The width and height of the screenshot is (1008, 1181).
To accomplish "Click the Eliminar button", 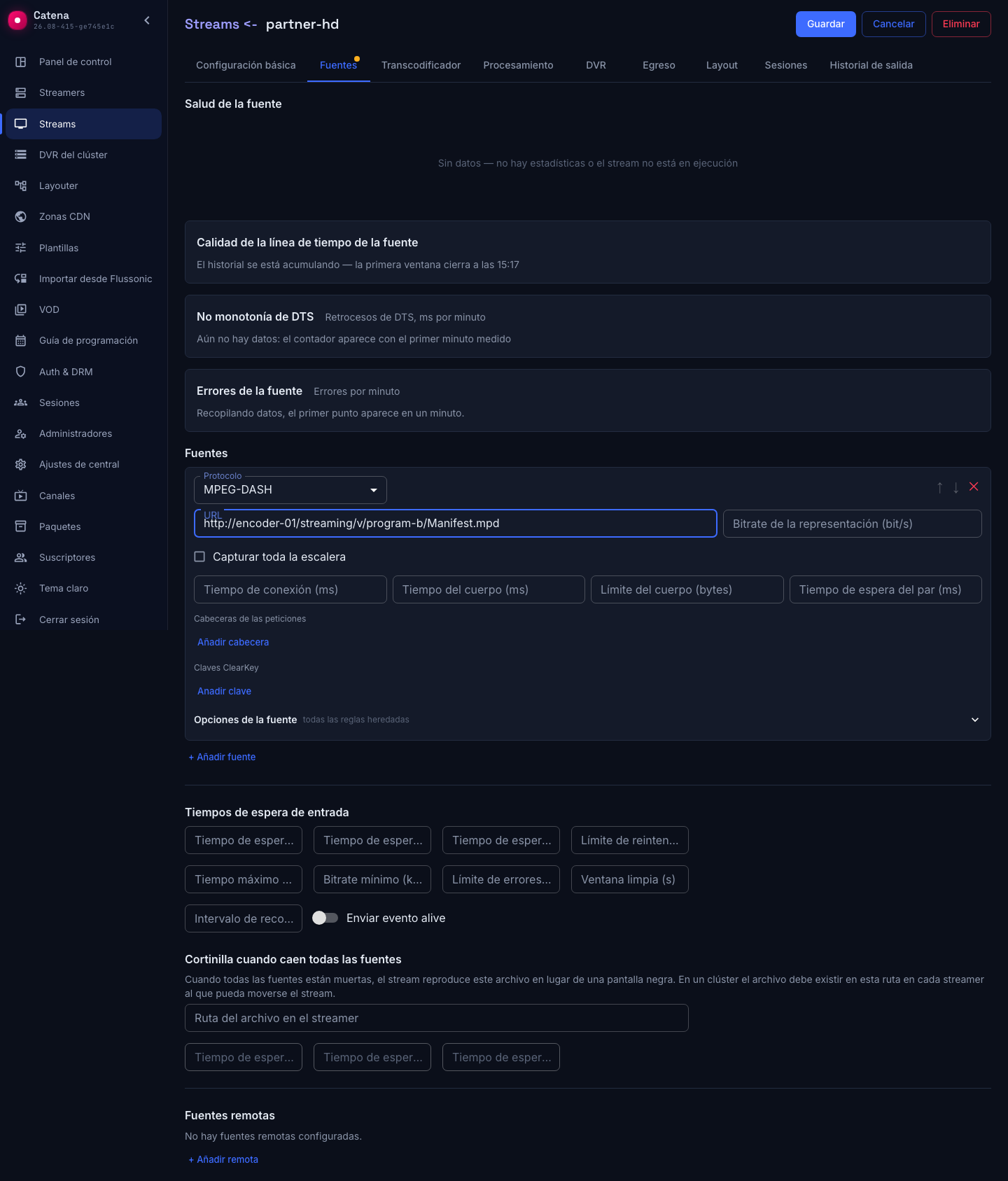I will point(961,24).
